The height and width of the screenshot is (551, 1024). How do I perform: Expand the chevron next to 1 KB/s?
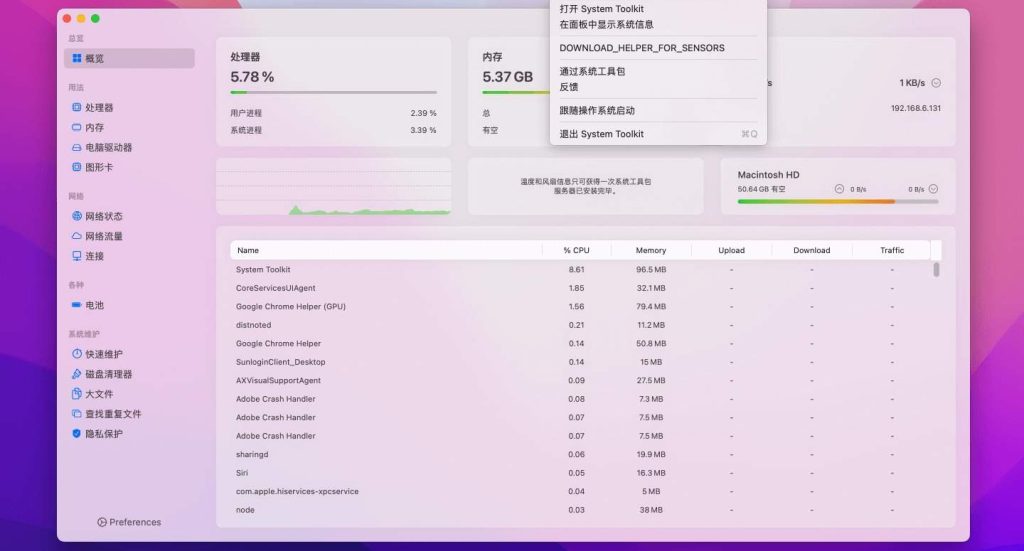pos(936,83)
